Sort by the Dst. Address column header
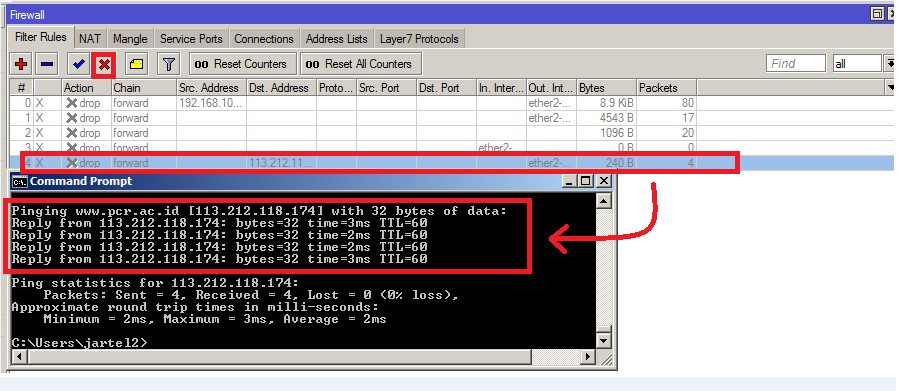900x391 pixels. [x=281, y=88]
